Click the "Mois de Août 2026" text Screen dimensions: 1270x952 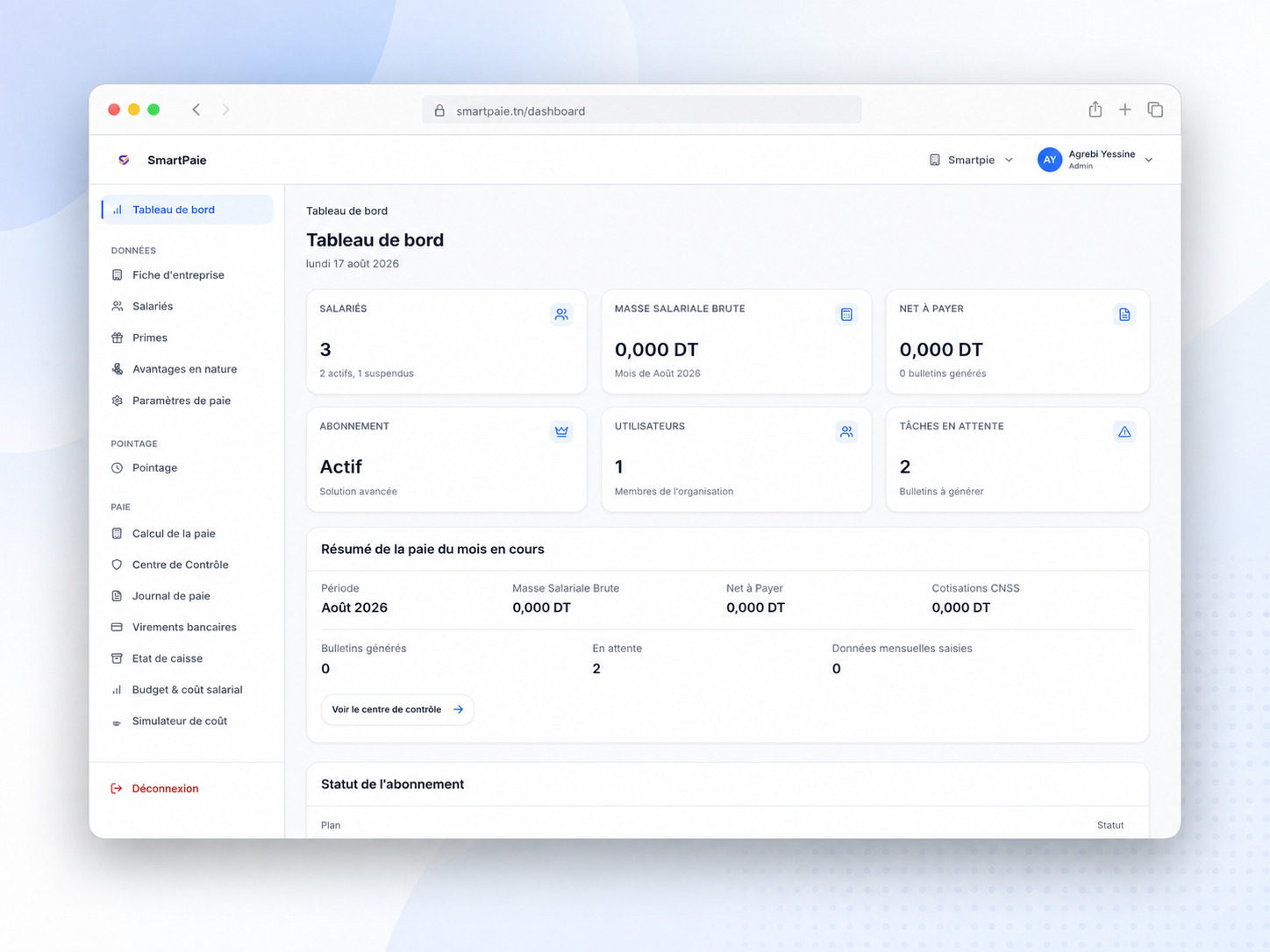658,373
